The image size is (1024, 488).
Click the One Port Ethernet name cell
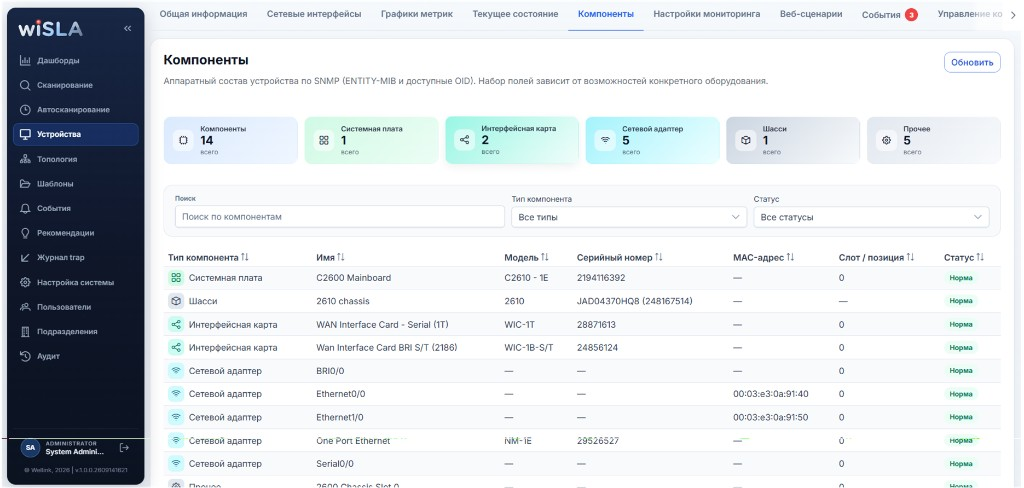click(353, 441)
